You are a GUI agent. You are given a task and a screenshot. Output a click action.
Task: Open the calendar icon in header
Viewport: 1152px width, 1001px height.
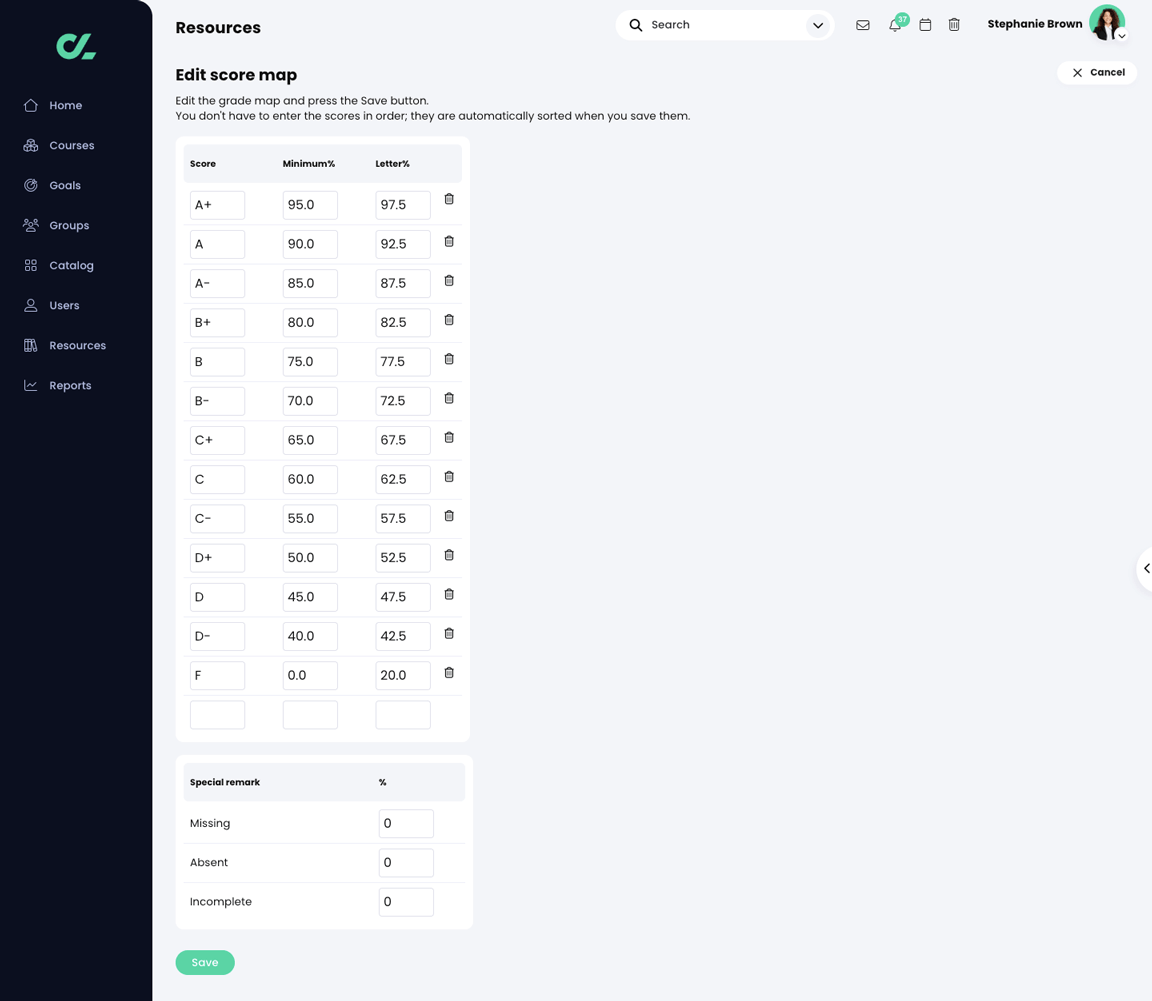point(925,25)
